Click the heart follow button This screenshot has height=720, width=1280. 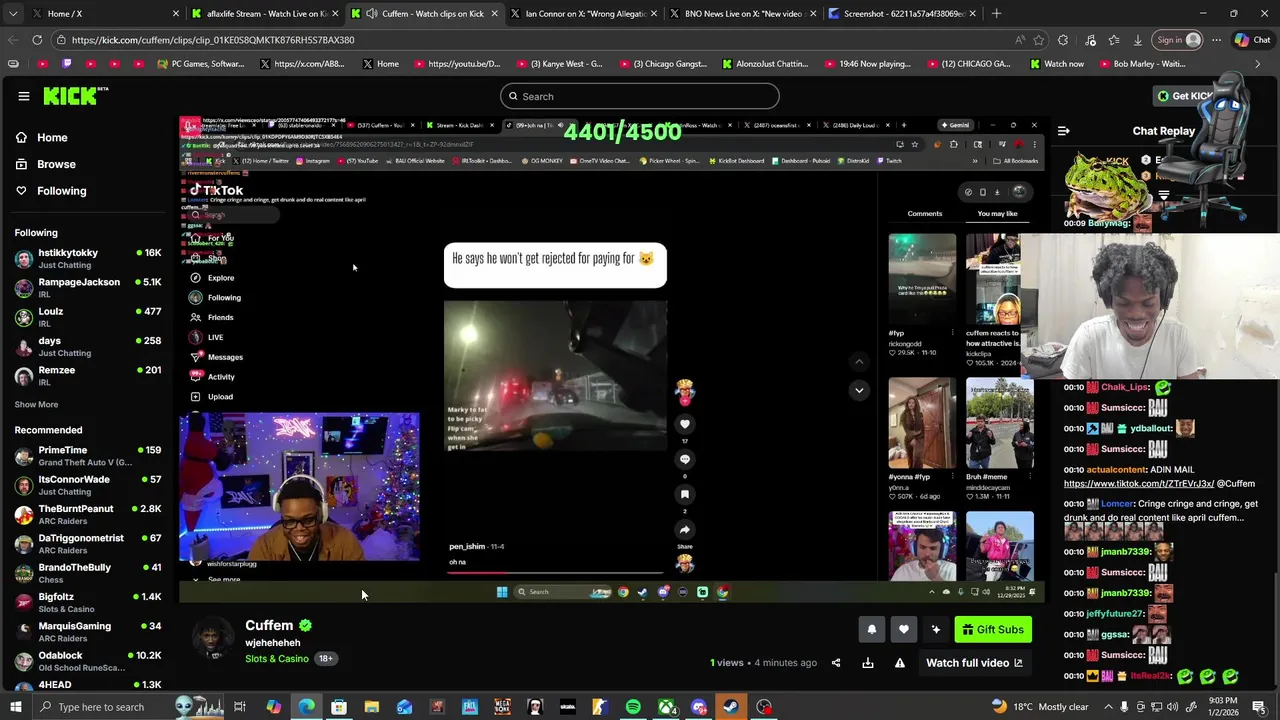(903, 629)
